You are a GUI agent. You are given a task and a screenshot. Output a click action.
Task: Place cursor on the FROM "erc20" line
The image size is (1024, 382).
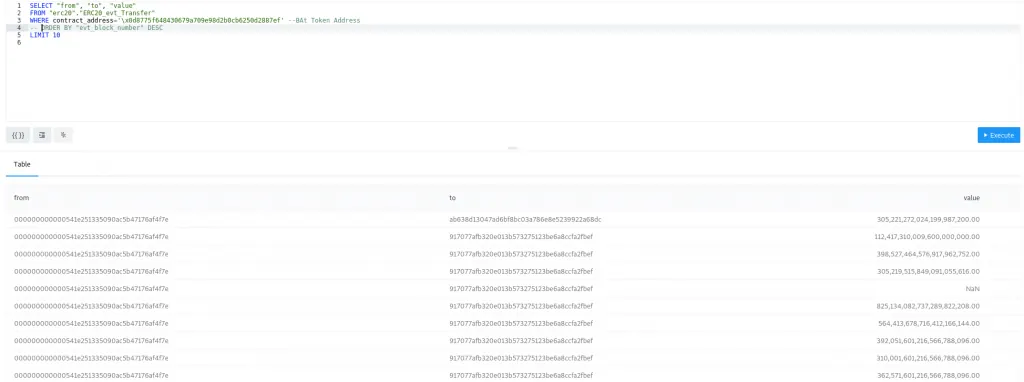click(x=92, y=13)
